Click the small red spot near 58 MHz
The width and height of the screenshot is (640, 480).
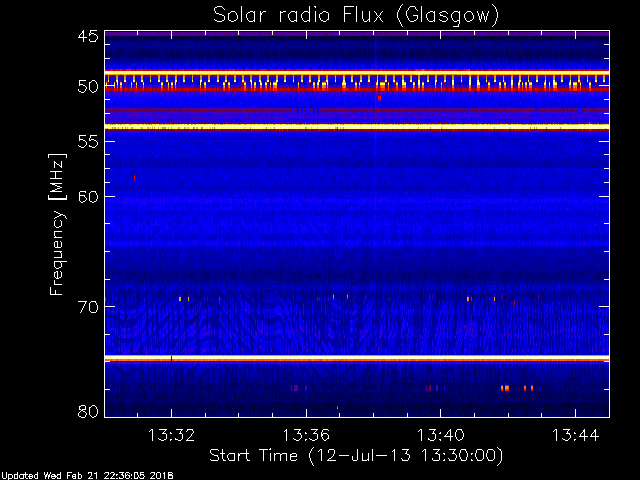pyautogui.click(x=134, y=177)
